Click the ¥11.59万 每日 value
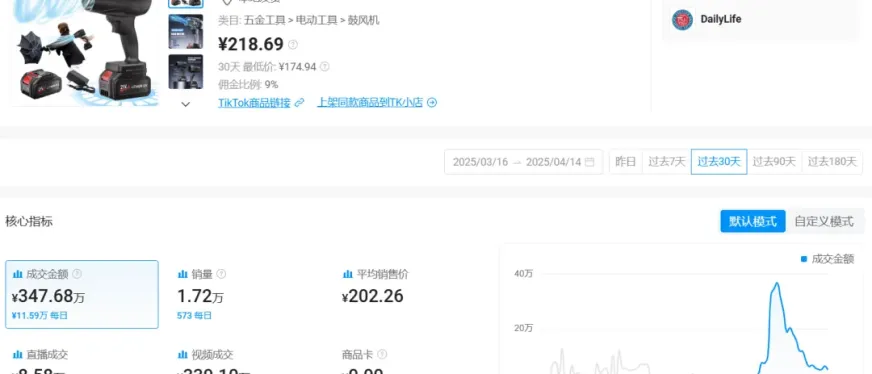872x374 pixels. tap(39, 316)
